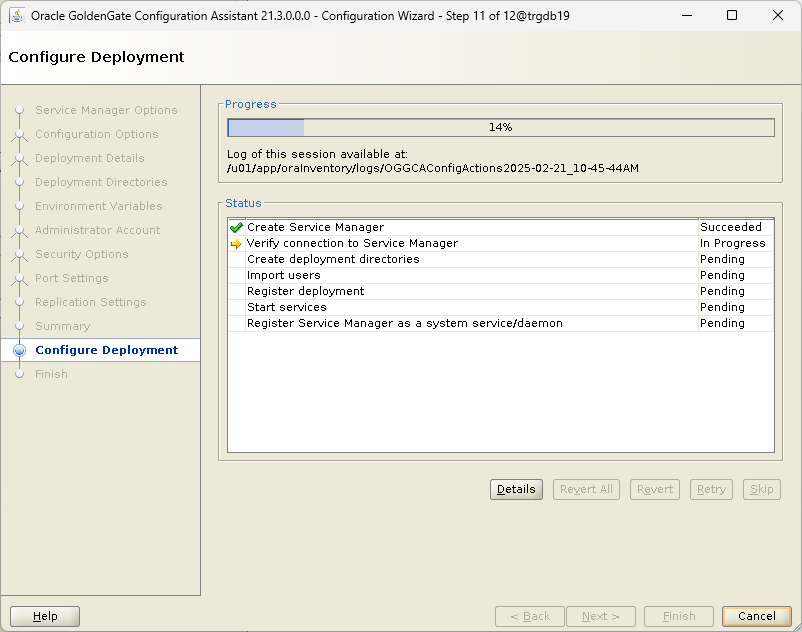Image resolution: width=802 pixels, height=632 pixels.
Task: Click the Revert All button
Action: point(586,489)
